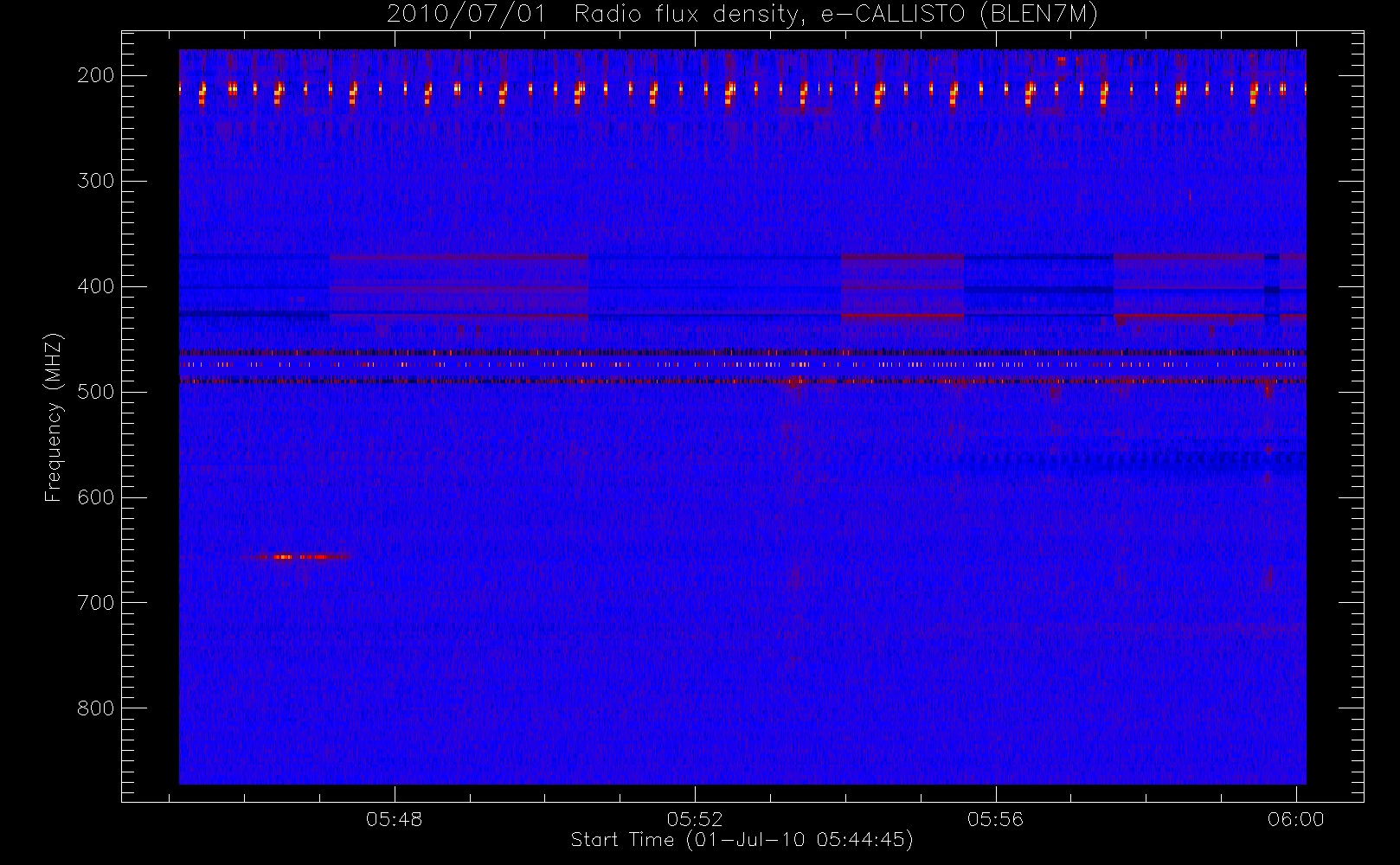This screenshot has height=865, width=1400.
Task: Click the 'Start Time (01-Jul-10 05:44:45)' label
Action: (742, 840)
